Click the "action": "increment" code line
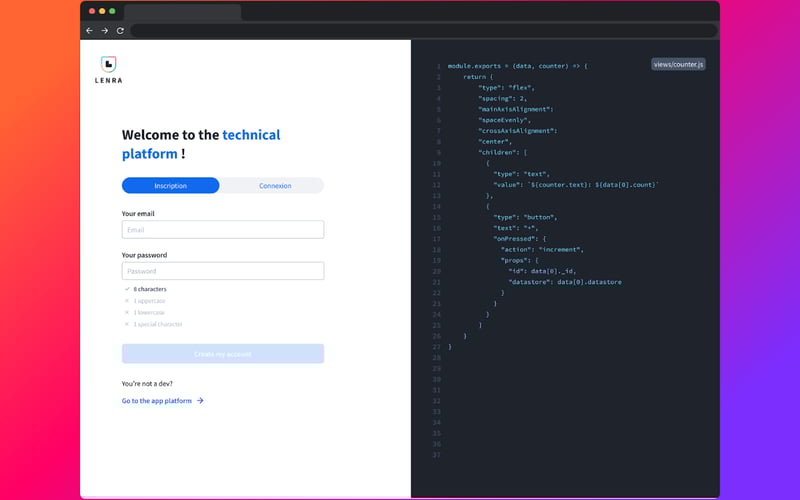Viewport: 800px width, 500px height. [x=542, y=249]
